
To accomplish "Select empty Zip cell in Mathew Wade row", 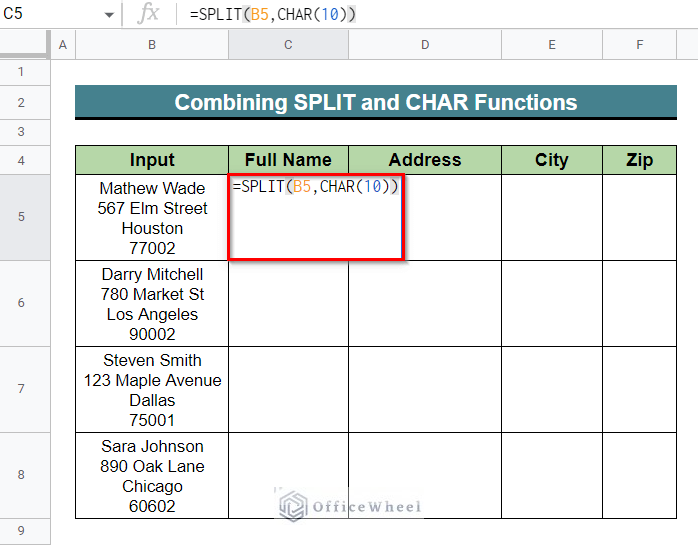I will [640, 217].
